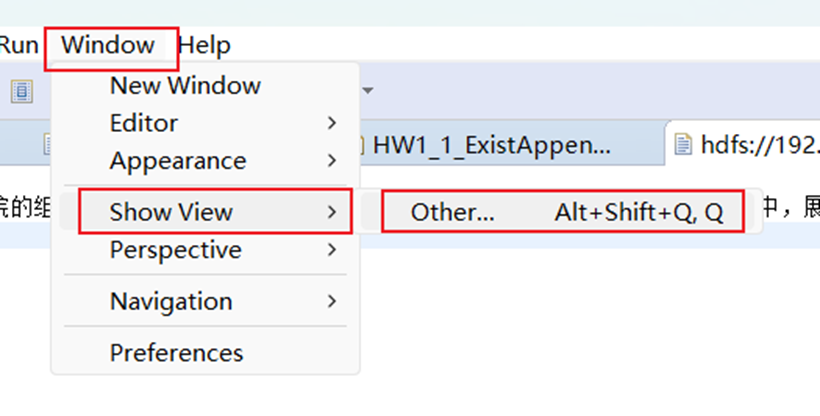
Task: Click the list-style icon in the toolbar
Action: pyautogui.click(x=22, y=91)
